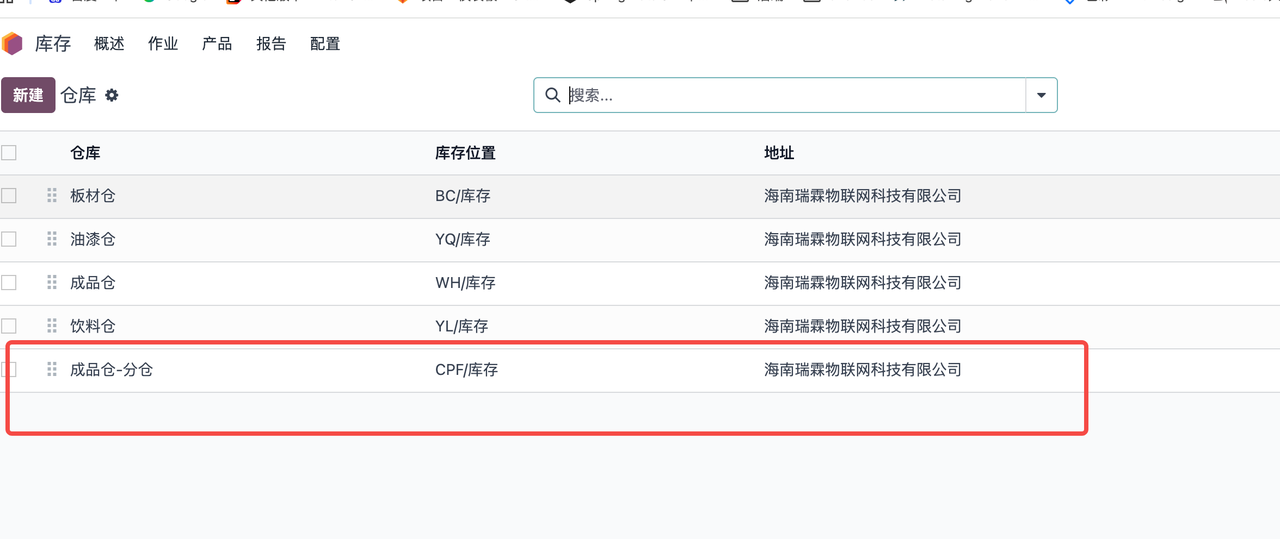
Task: Open the 板材仓 warehouse record
Action: 93,196
